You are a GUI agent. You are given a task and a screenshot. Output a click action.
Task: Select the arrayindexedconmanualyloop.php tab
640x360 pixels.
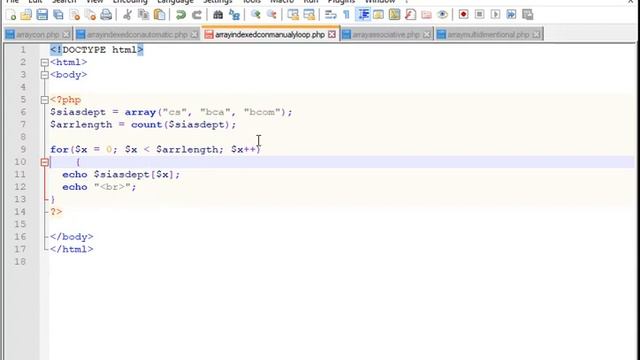point(270,35)
